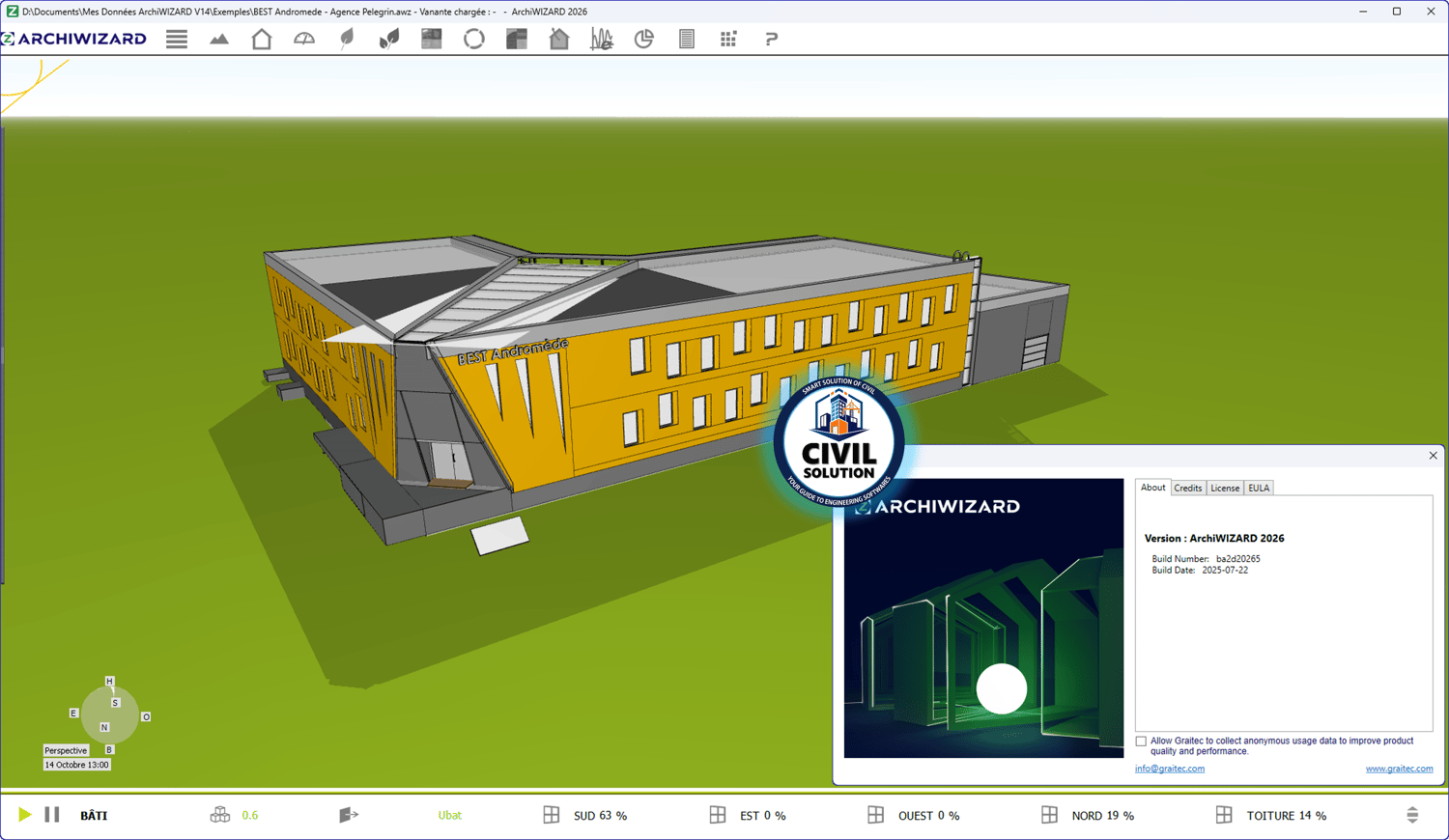1449x840 pixels.
Task: Click the double leaf icon
Action: 389,39
